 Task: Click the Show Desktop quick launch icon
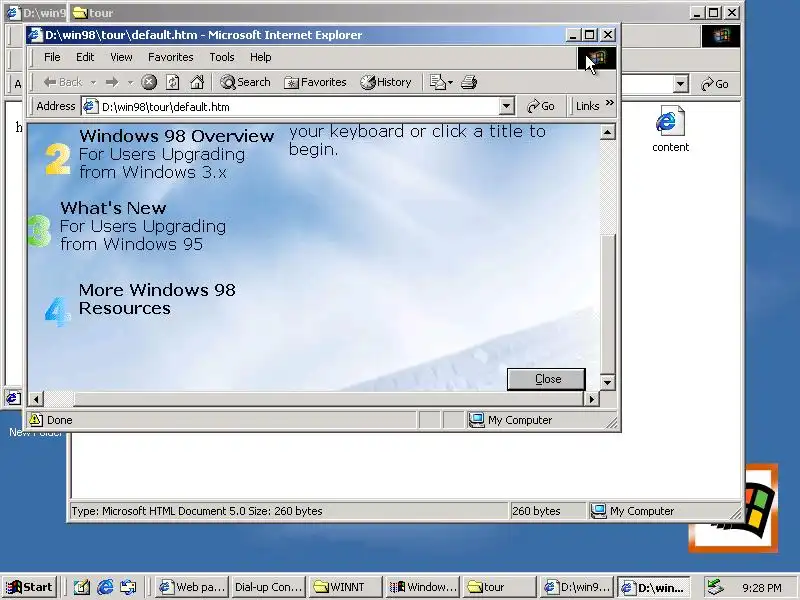(82, 587)
